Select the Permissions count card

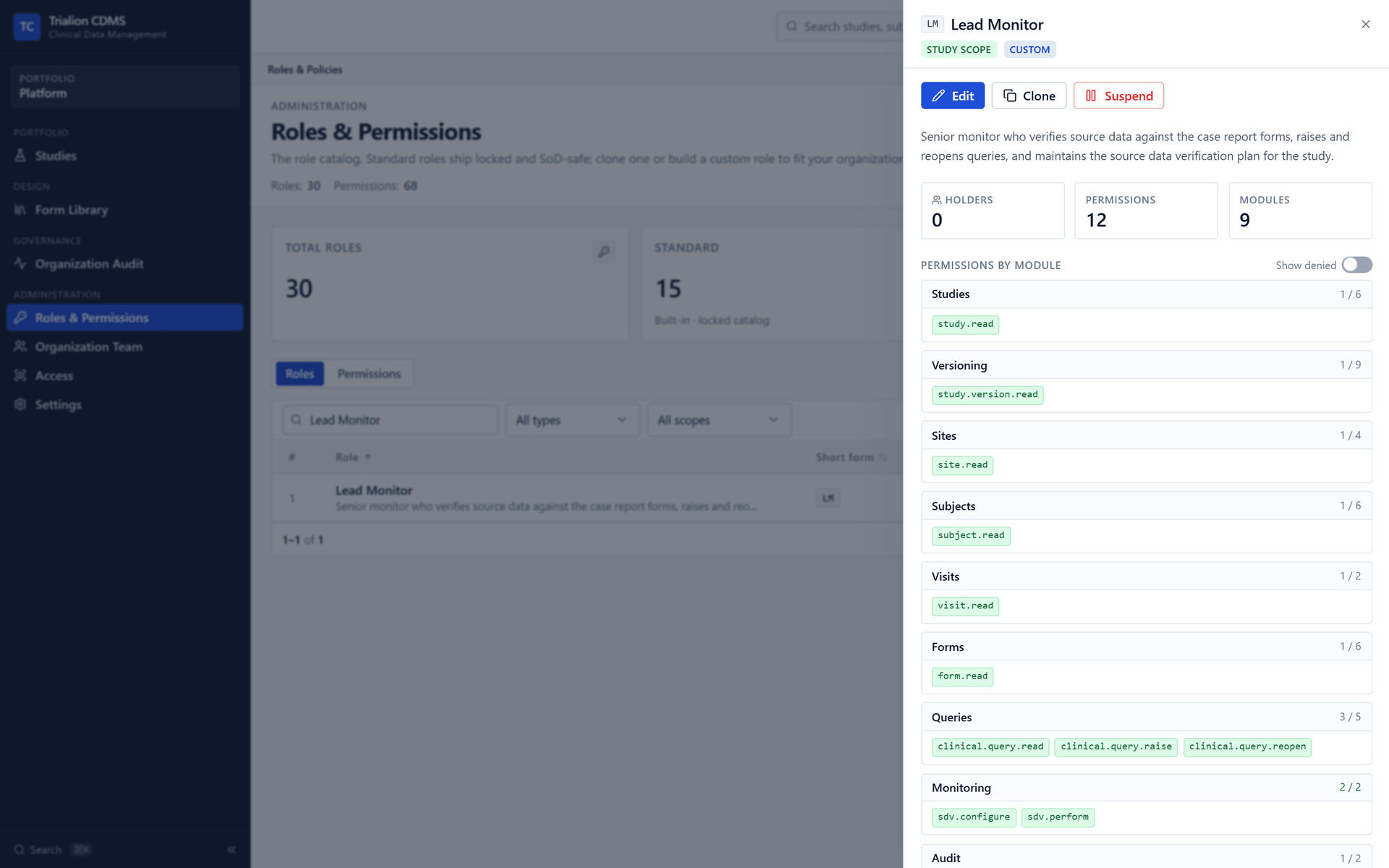click(x=1146, y=210)
